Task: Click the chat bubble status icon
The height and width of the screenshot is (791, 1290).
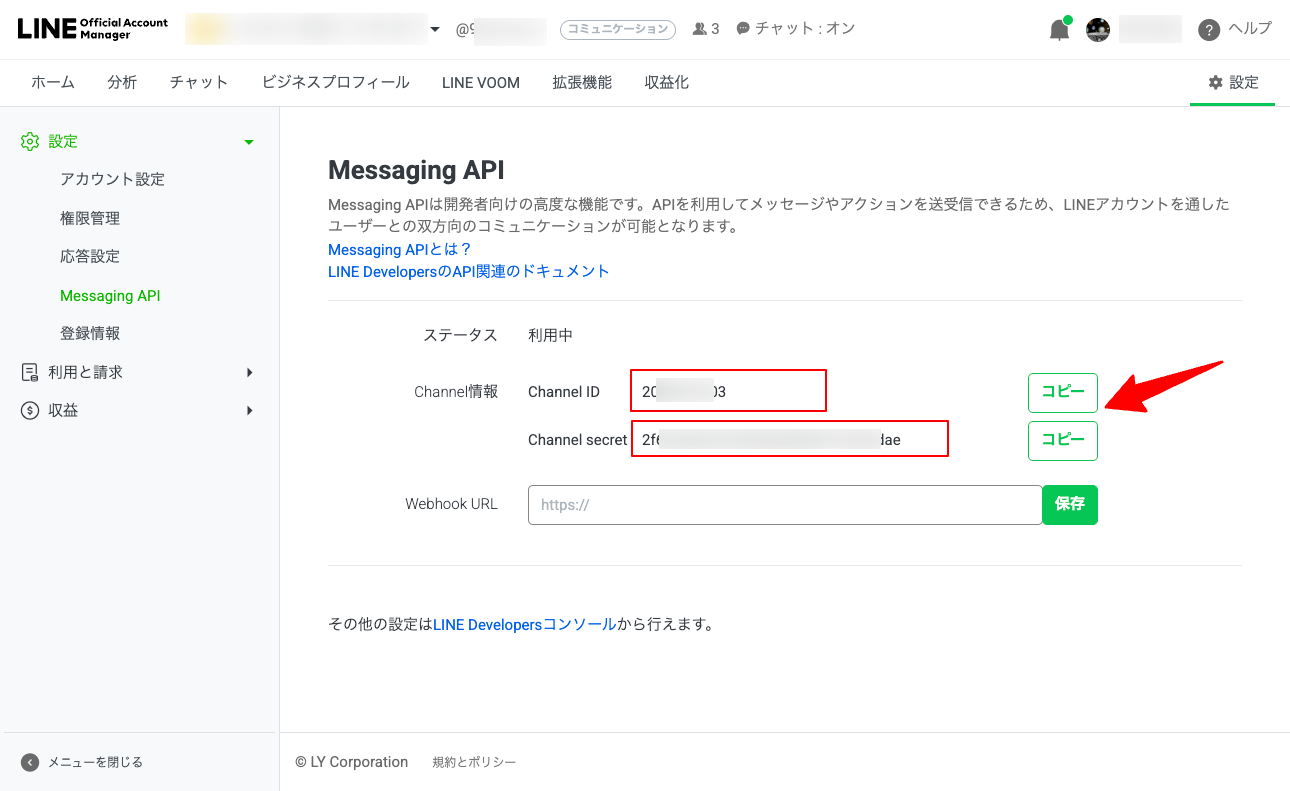Action: tap(743, 29)
